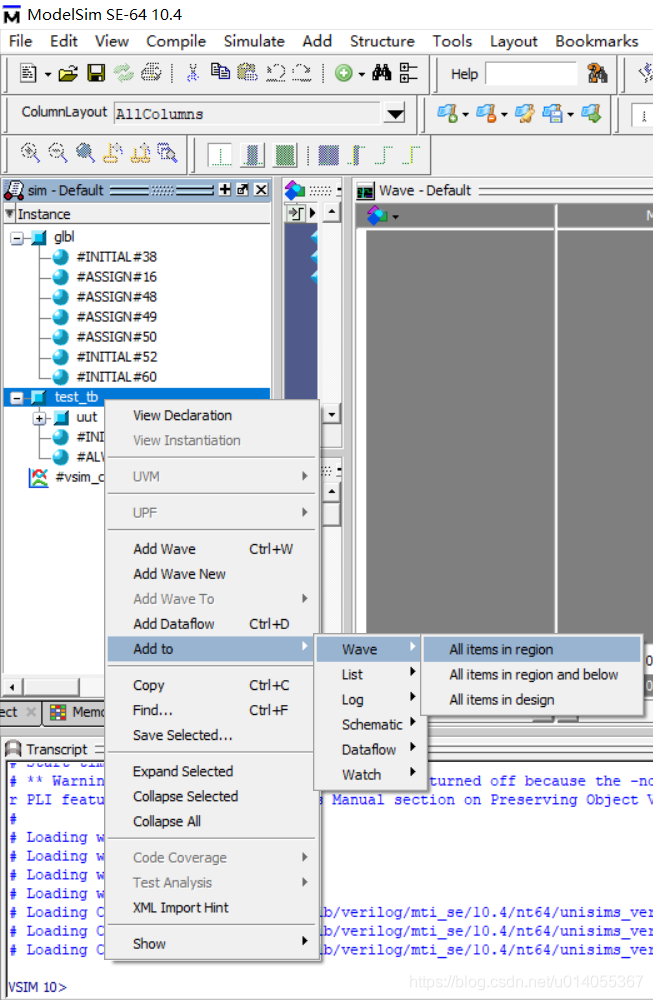Screen dimensions: 653x1000
Task: Click the Paste clipboard icon
Action: [x=247, y=72]
